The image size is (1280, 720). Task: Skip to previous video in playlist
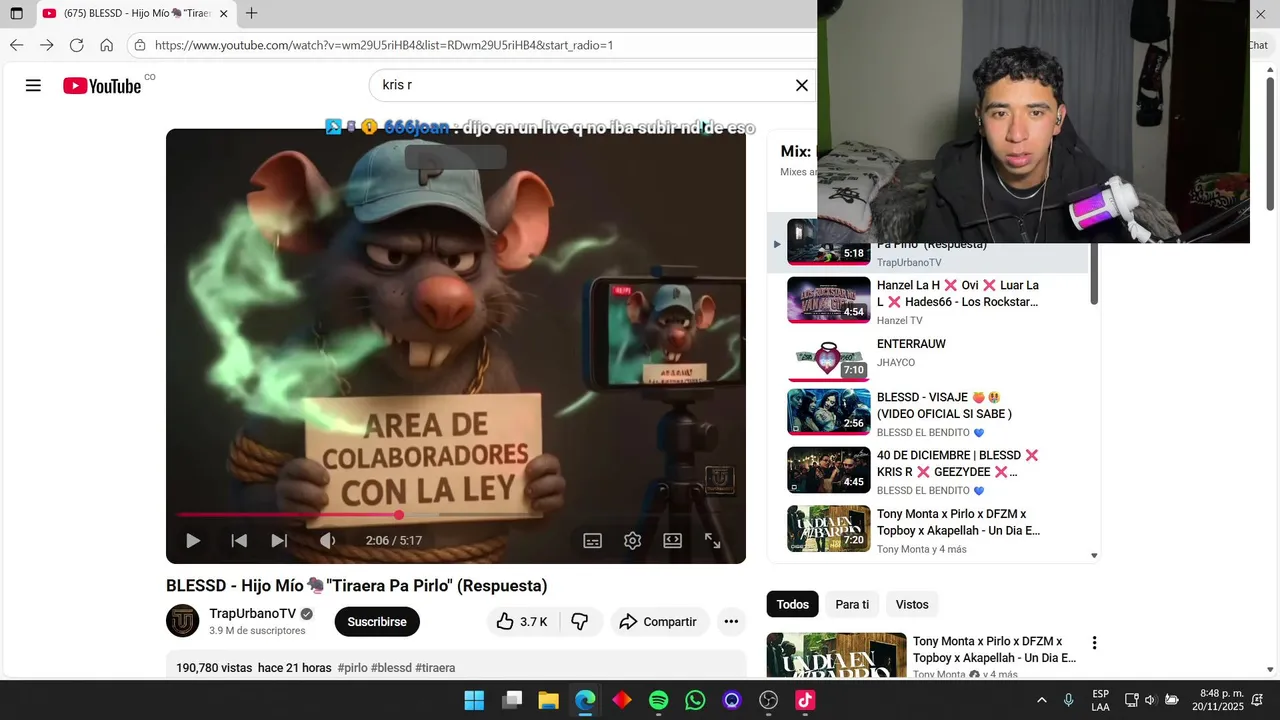click(x=239, y=541)
